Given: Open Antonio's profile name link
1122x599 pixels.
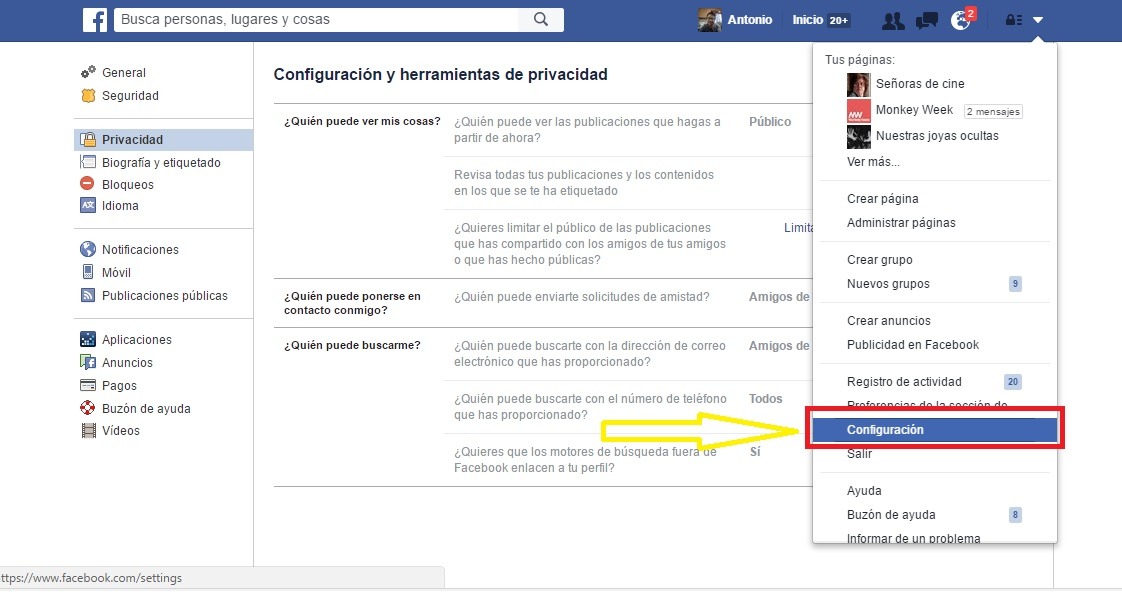Looking at the screenshot, I should 749,20.
